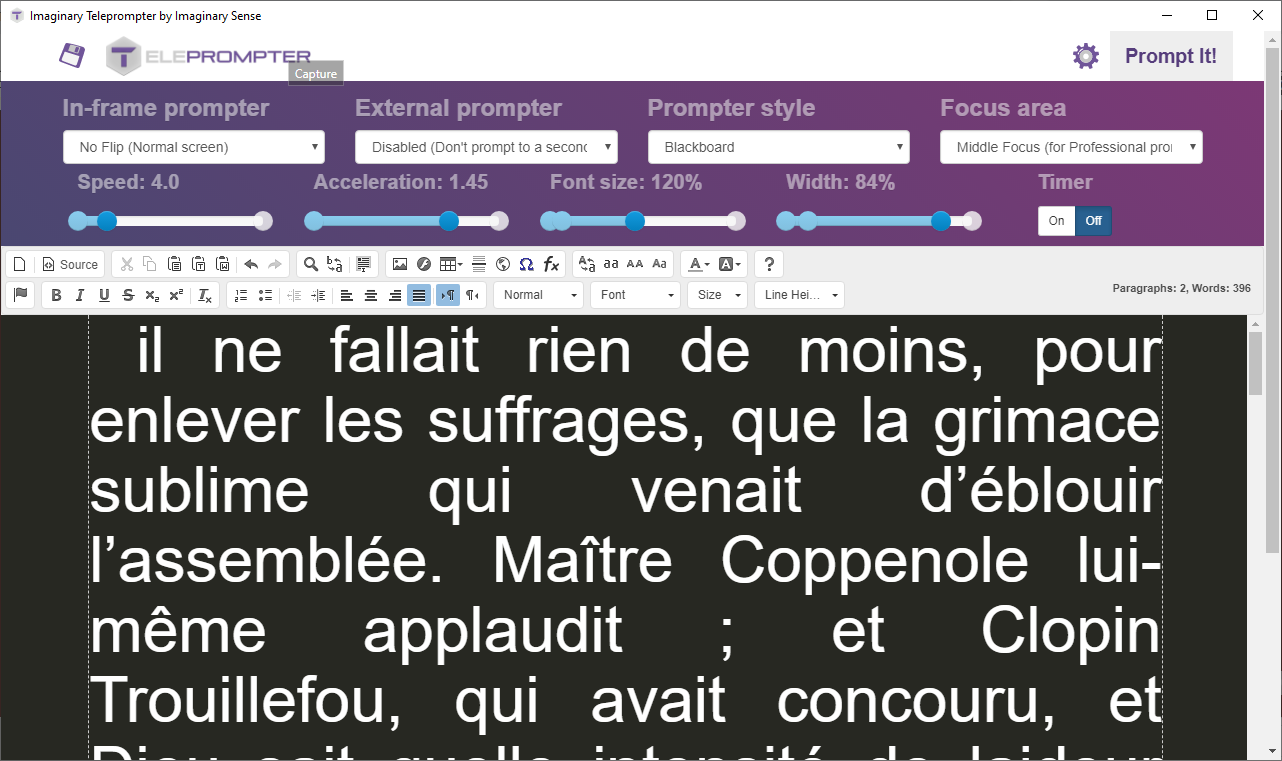Click the Speed slider handle

coord(107,221)
